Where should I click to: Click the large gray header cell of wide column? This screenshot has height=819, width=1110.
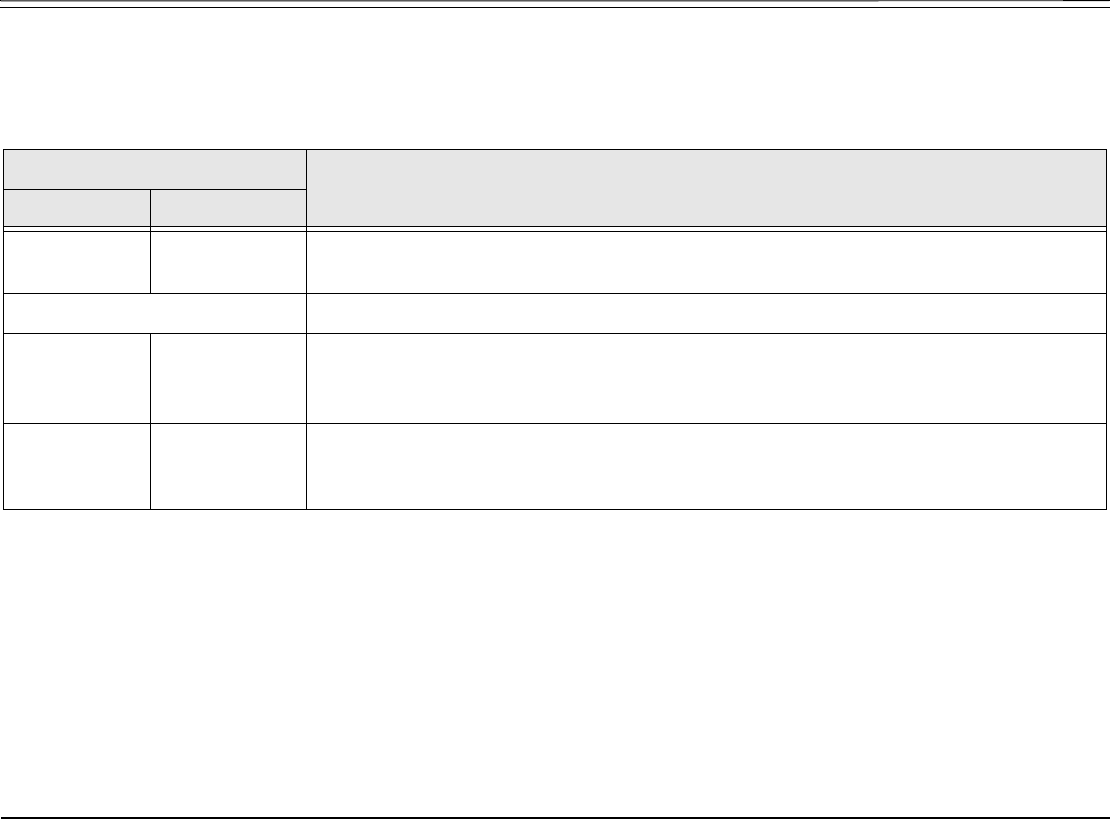[x=706, y=188]
